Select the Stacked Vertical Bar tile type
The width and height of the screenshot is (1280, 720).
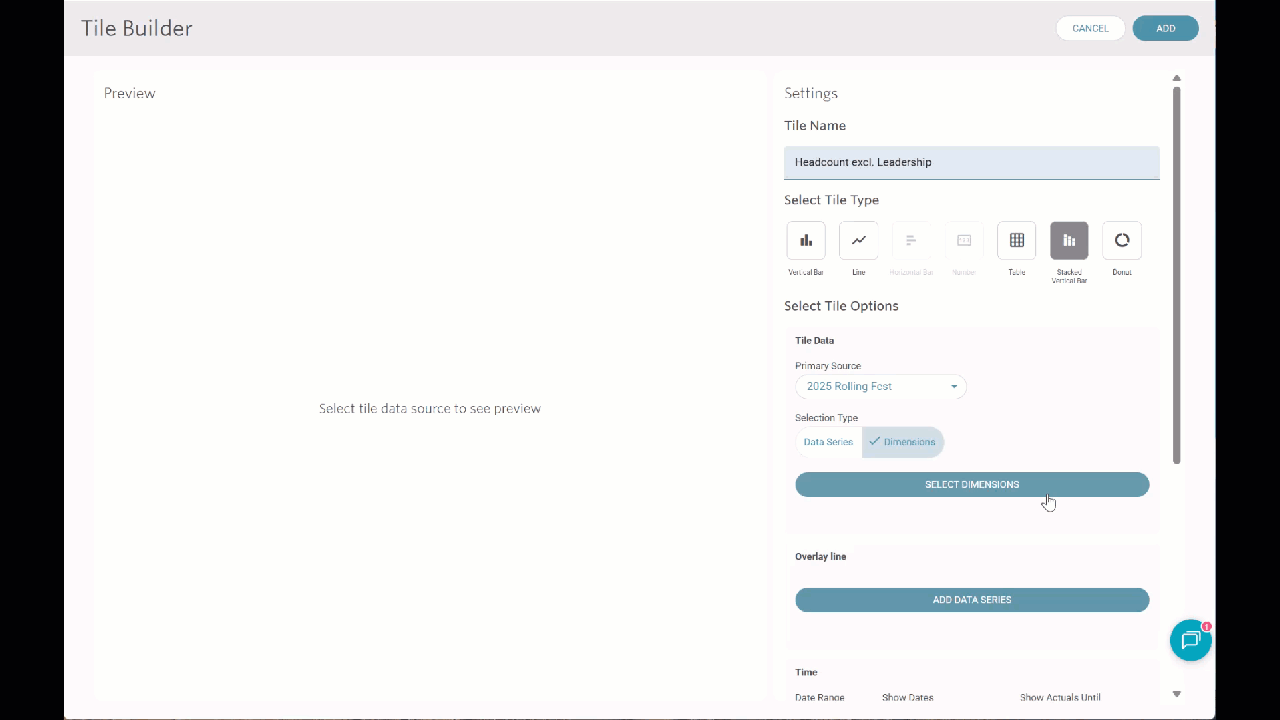tap(1069, 241)
